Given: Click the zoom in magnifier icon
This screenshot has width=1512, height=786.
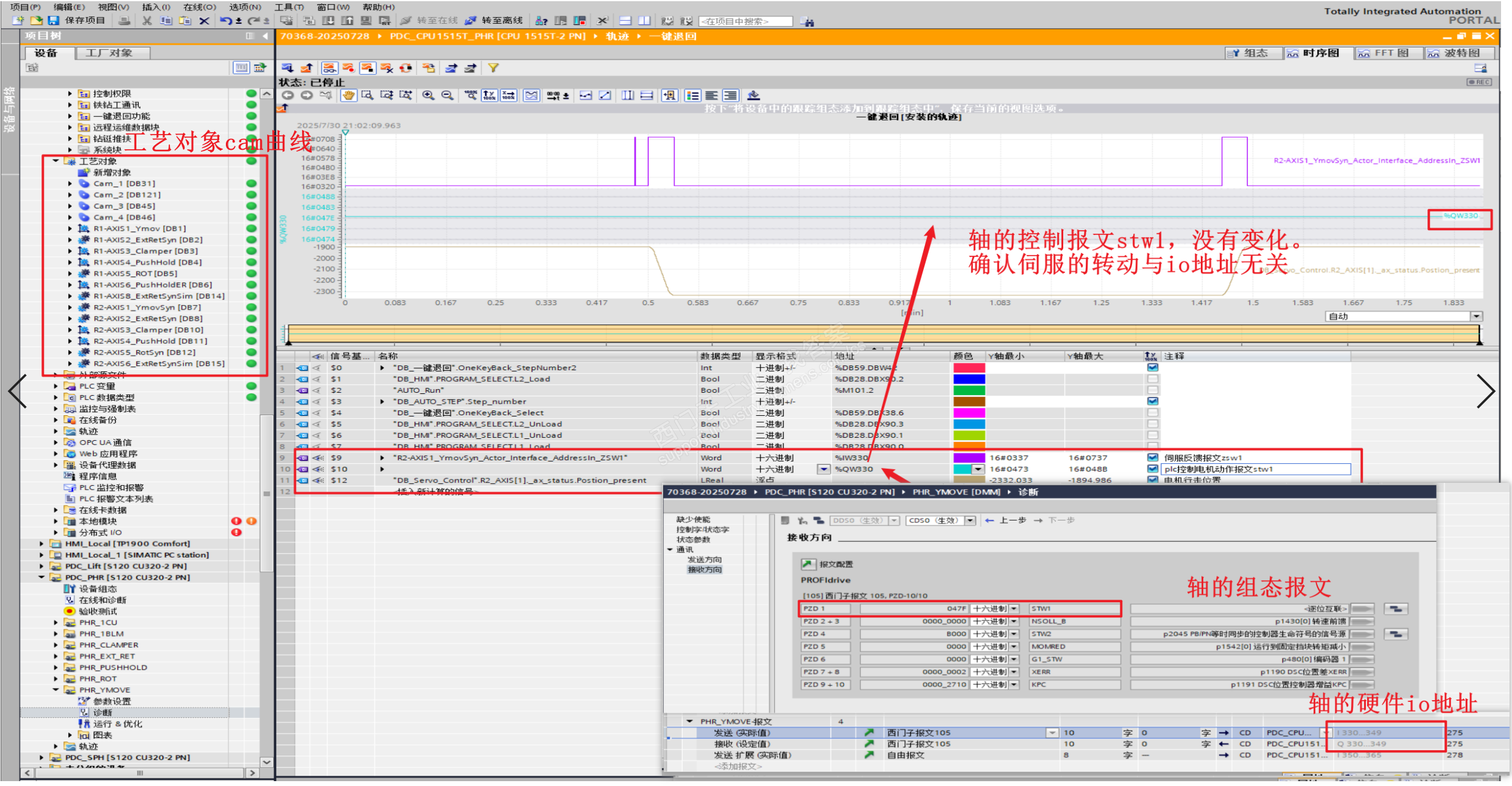Looking at the screenshot, I should tap(428, 96).
